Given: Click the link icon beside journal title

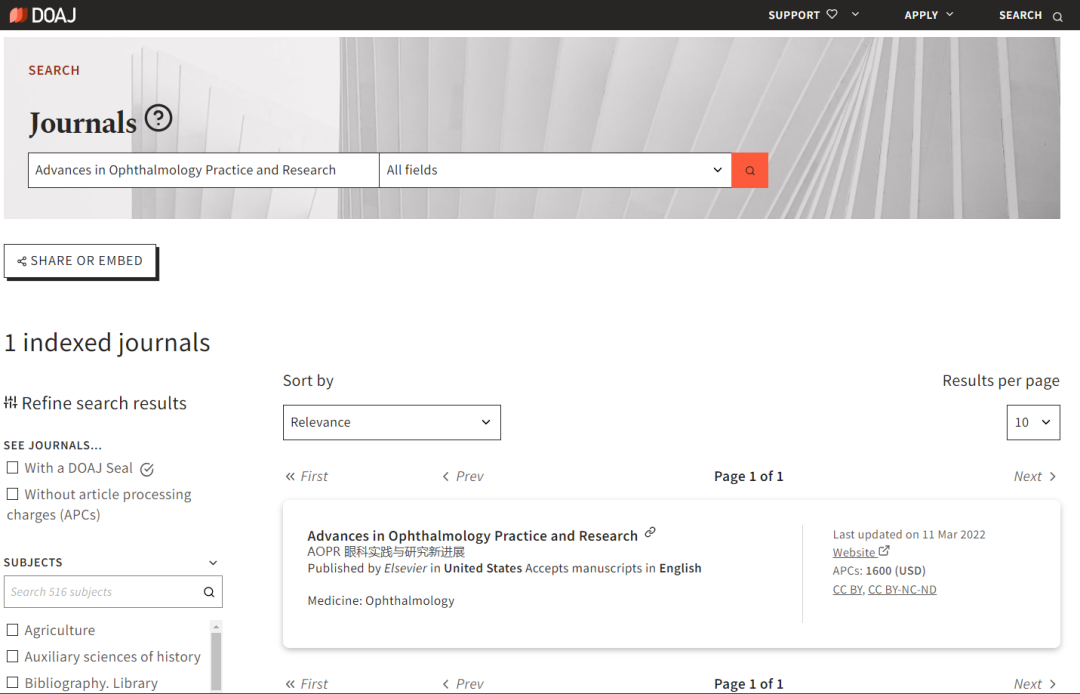Looking at the screenshot, I should coord(650,532).
